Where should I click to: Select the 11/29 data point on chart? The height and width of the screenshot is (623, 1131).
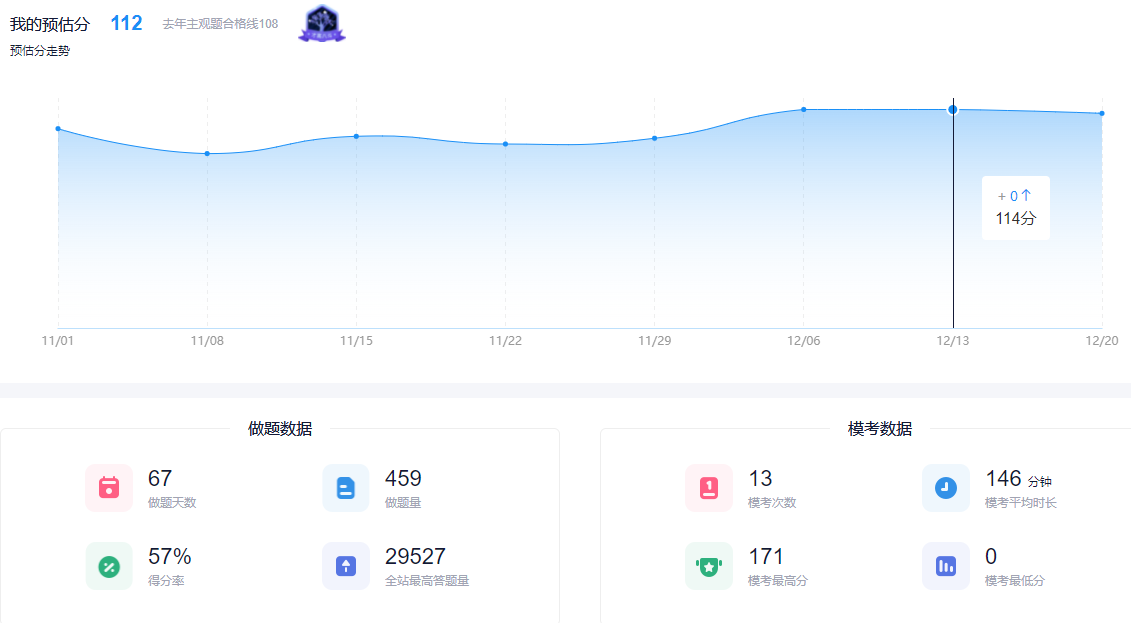pyautogui.click(x=655, y=138)
